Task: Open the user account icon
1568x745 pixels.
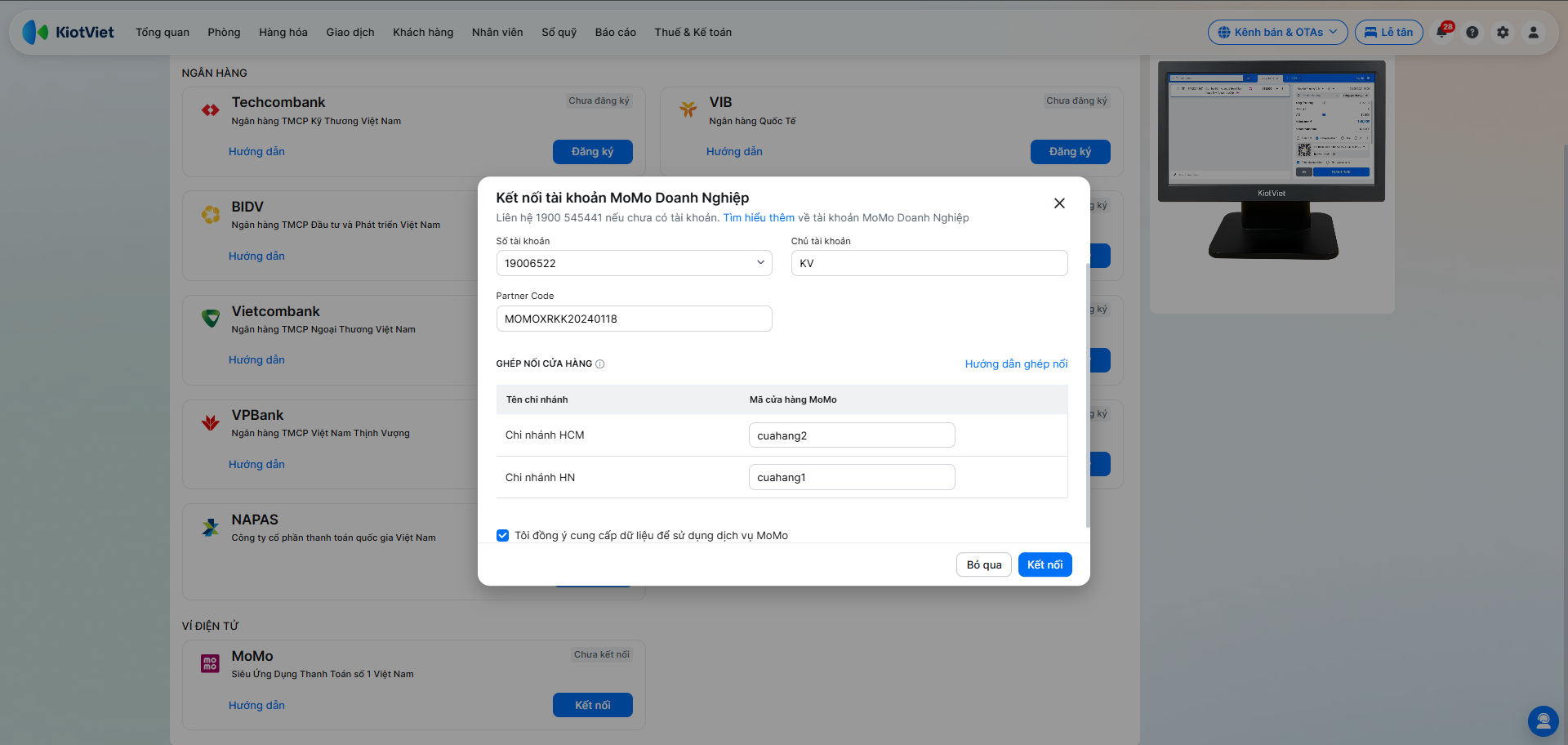Action: click(x=1534, y=32)
